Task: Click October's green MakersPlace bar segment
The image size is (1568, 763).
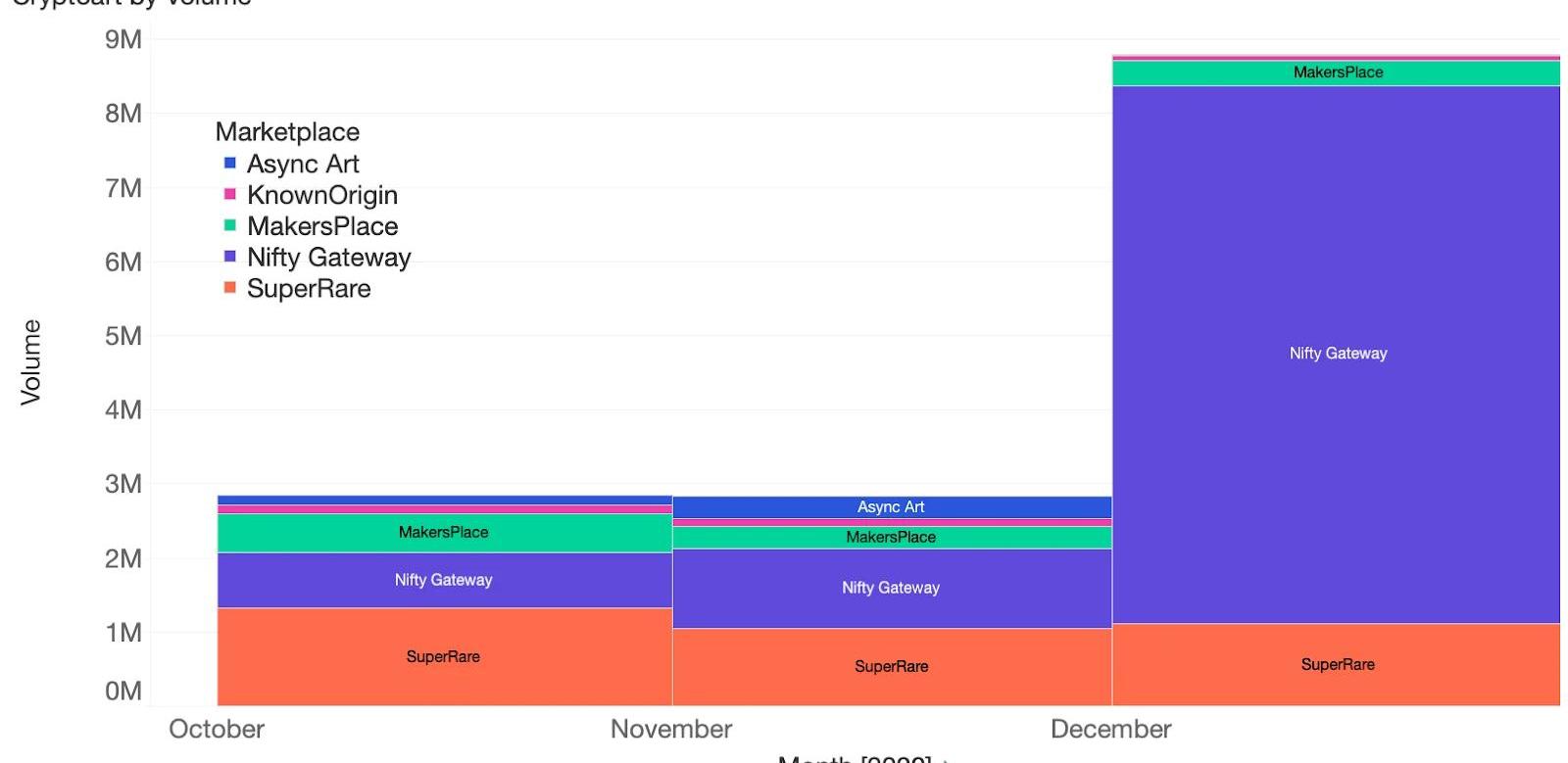Action: [x=444, y=533]
